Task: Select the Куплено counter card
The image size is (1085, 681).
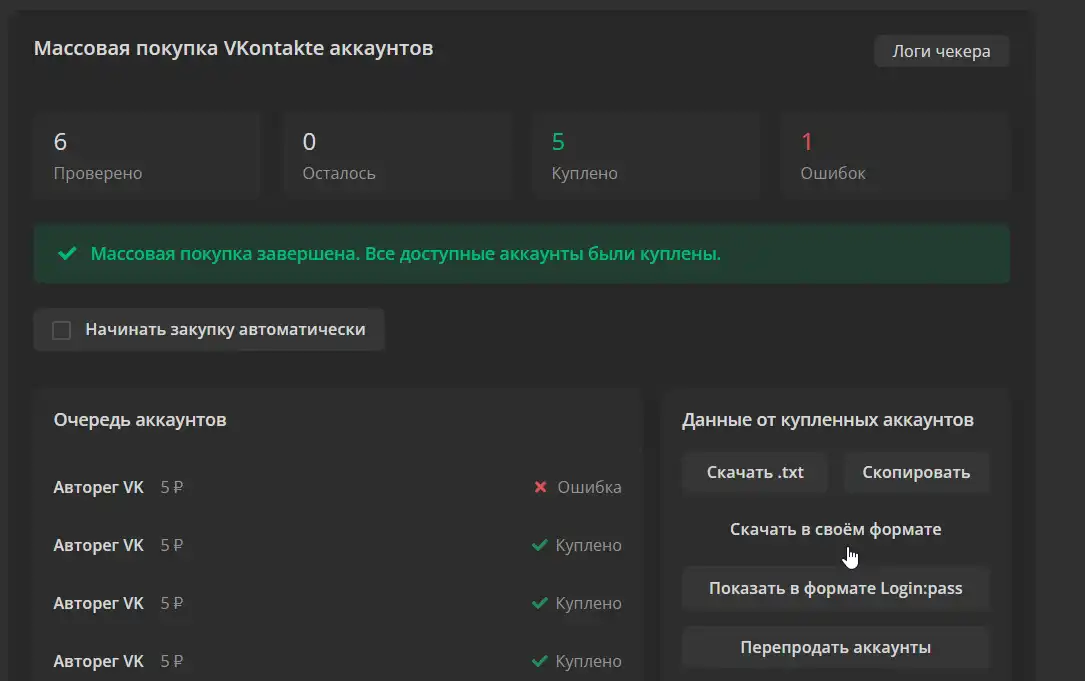Action: coord(645,156)
